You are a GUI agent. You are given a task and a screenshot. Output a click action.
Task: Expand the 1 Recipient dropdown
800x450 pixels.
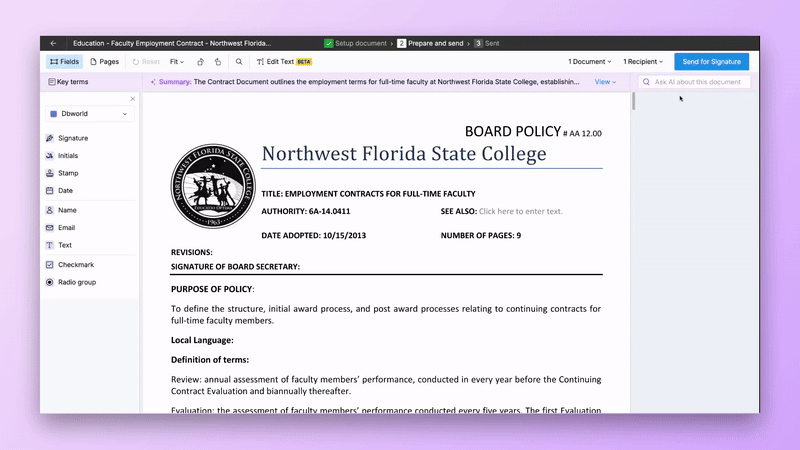click(643, 62)
